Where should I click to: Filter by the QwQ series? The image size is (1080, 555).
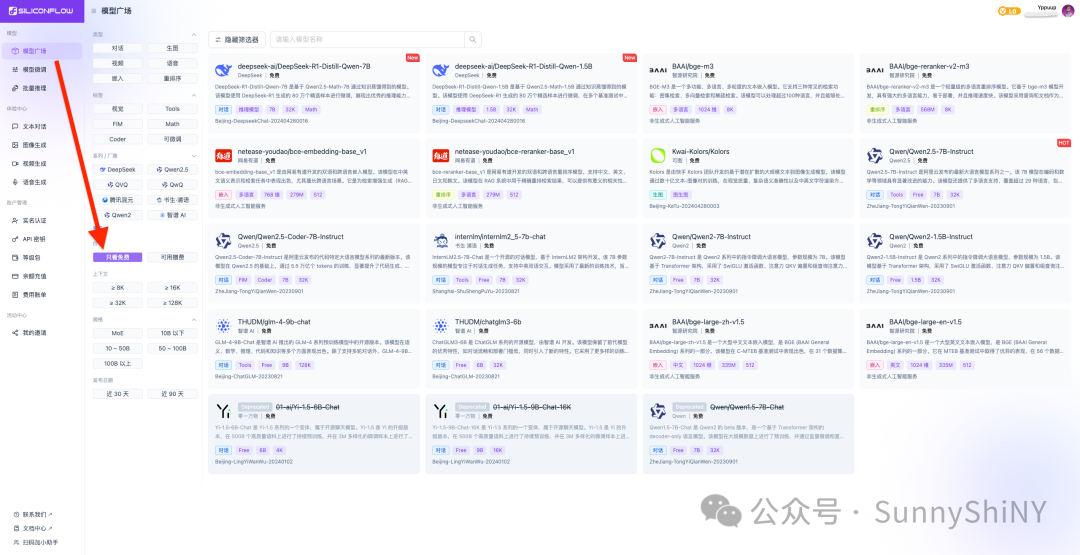172,185
